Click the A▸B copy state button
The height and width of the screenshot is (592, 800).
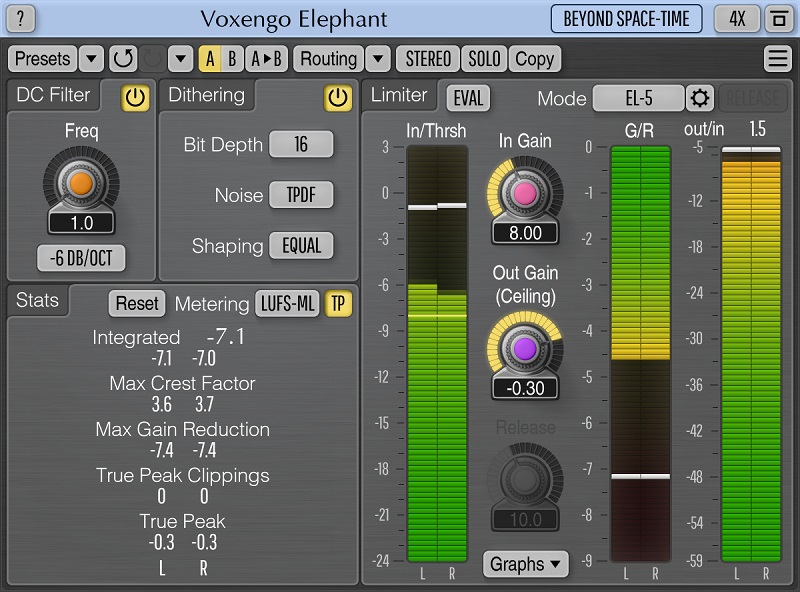click(266, 59)
